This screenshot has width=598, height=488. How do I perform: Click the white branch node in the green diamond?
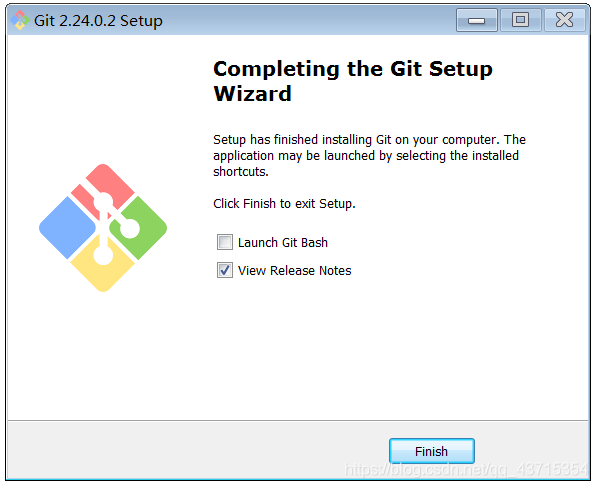point(130,228)
